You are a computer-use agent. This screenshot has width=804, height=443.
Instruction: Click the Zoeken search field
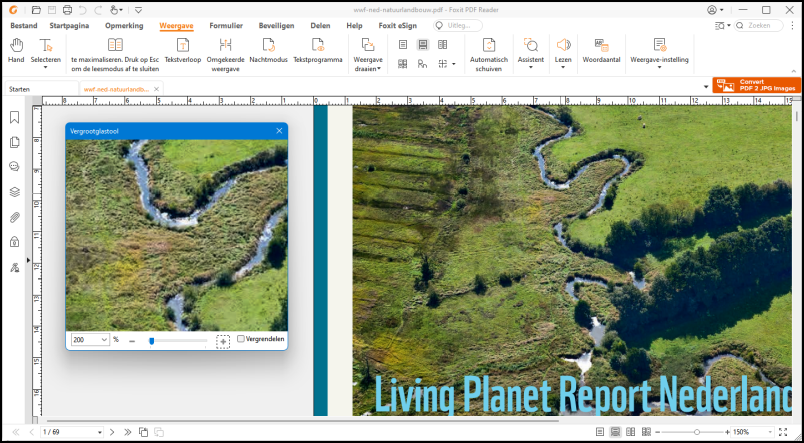[x=758, y=26]
